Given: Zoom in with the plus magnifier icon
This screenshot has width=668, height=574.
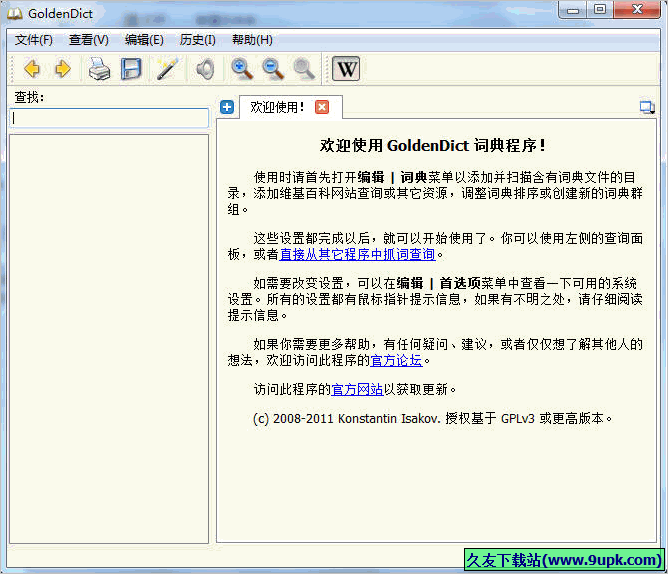Looking at the screenshot, I should tap(242, 69).
